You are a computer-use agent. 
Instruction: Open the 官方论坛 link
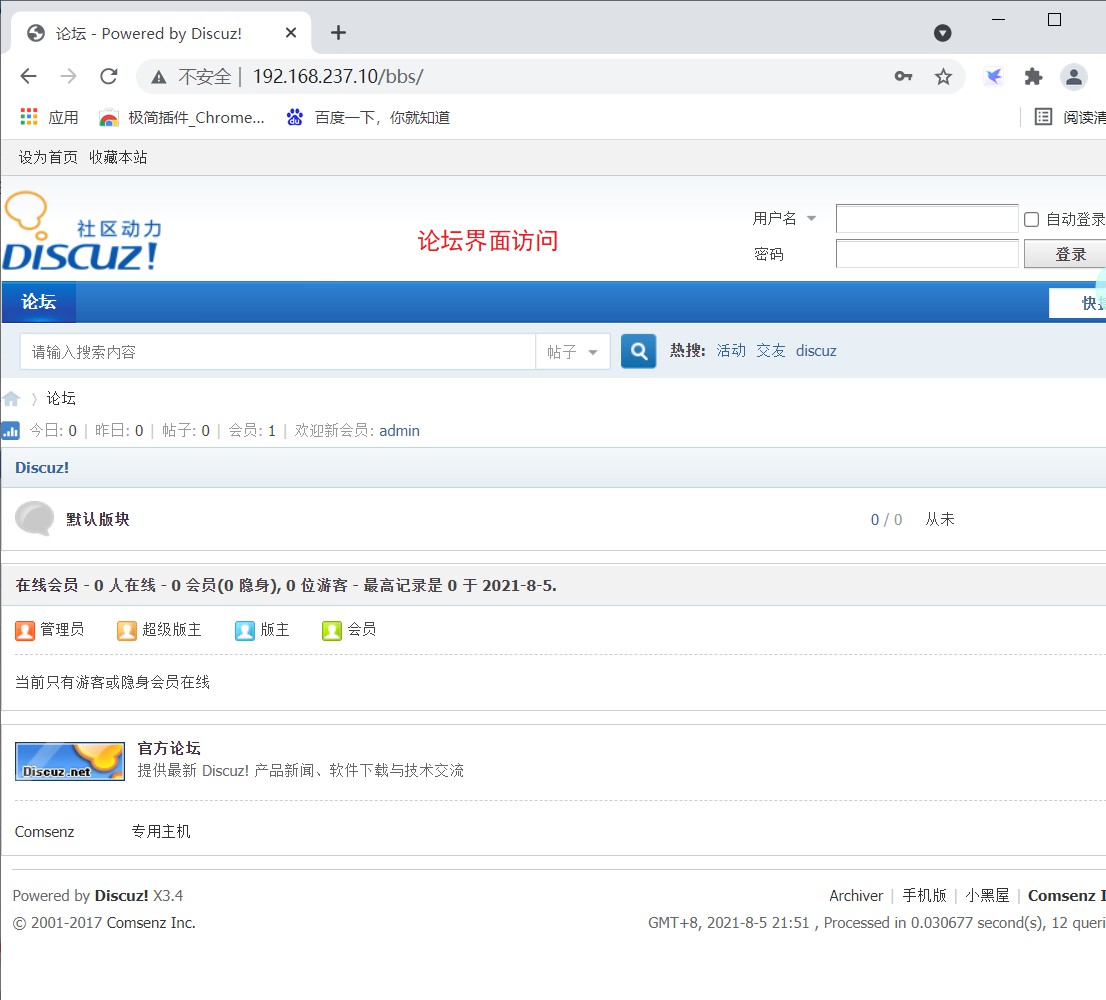[x=169, y=748]
